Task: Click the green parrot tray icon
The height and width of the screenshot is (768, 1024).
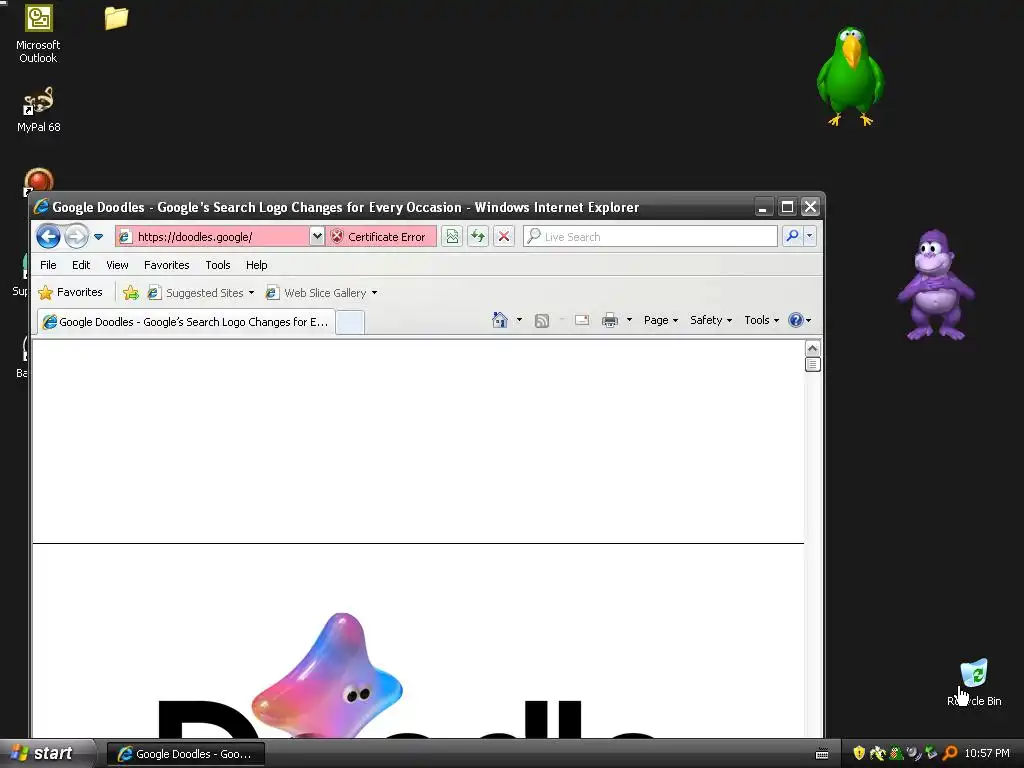Action: [x=896, y=753]
